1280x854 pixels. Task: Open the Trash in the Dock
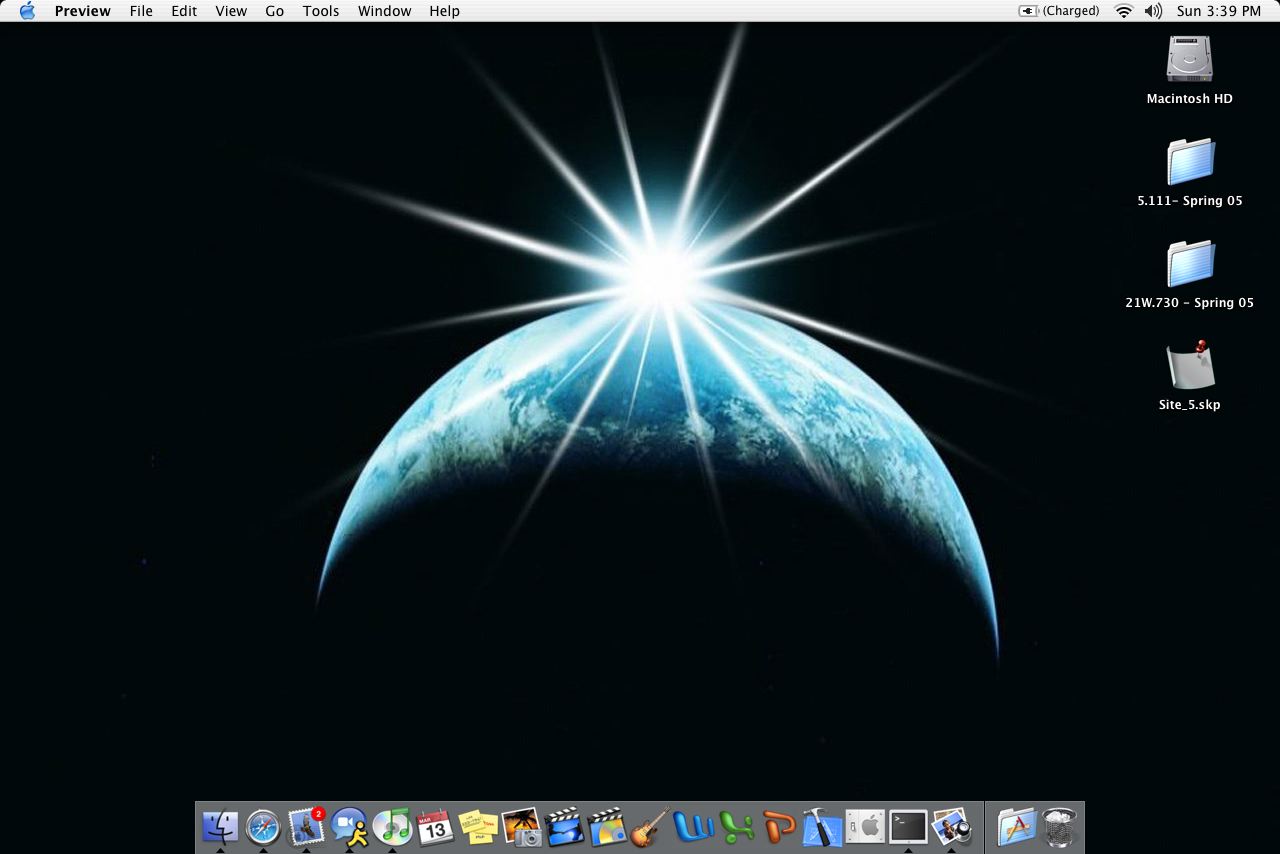pyautogui.click(x=1059, y=827)
